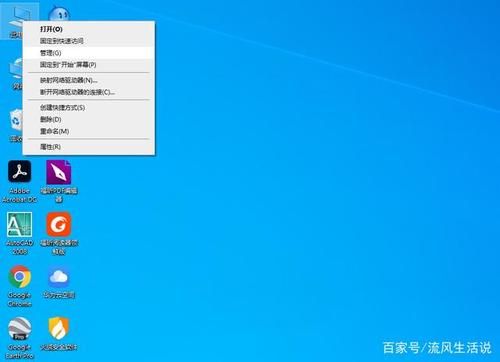
Task: Select 重命名(M) menu item
Action: click(x=88, y=131)
